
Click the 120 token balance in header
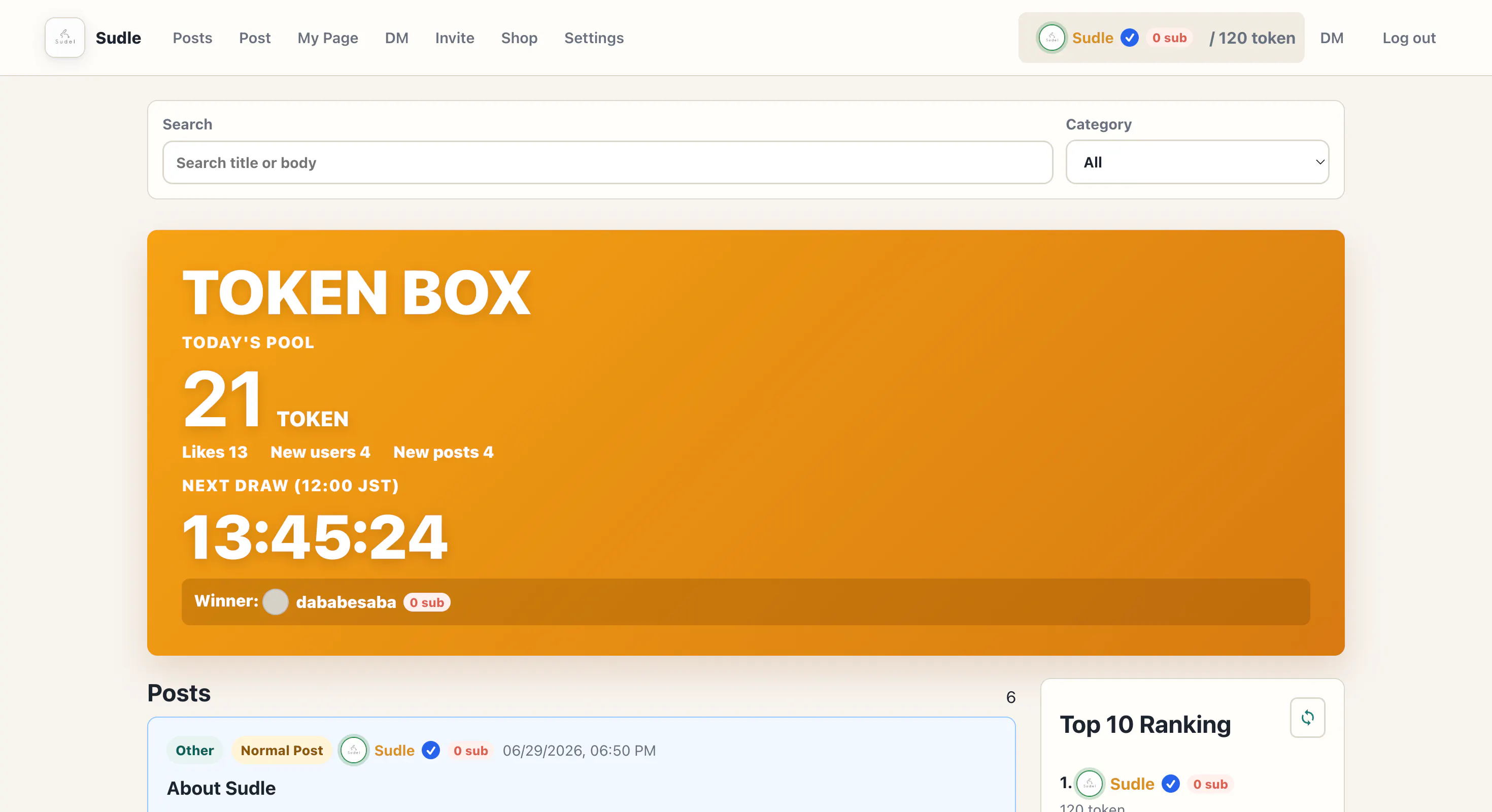coord(1252,38)
